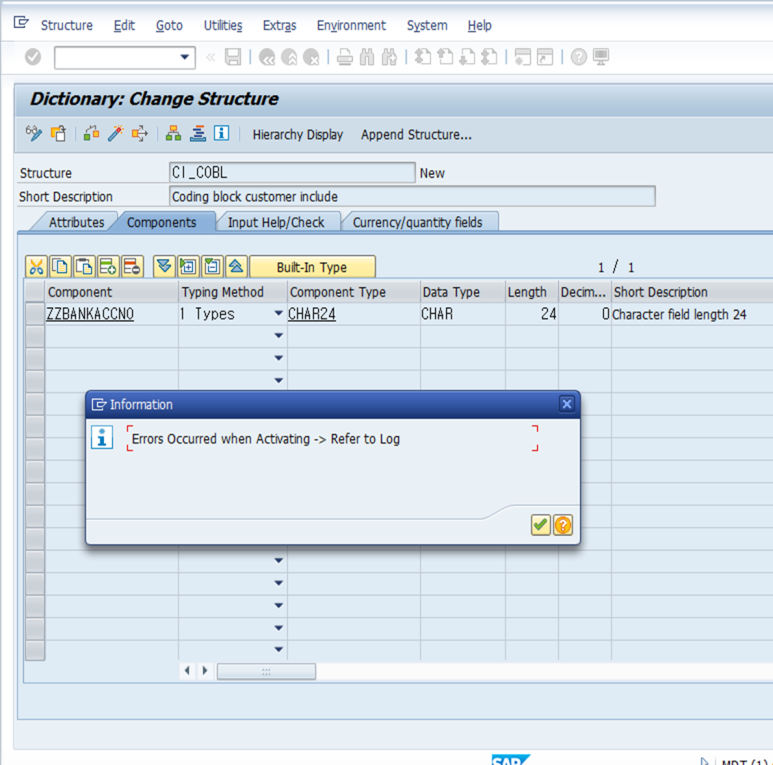Click the Where-Used List icon
Viewport: 773px width, 765px height.
[x=140, y=134]
